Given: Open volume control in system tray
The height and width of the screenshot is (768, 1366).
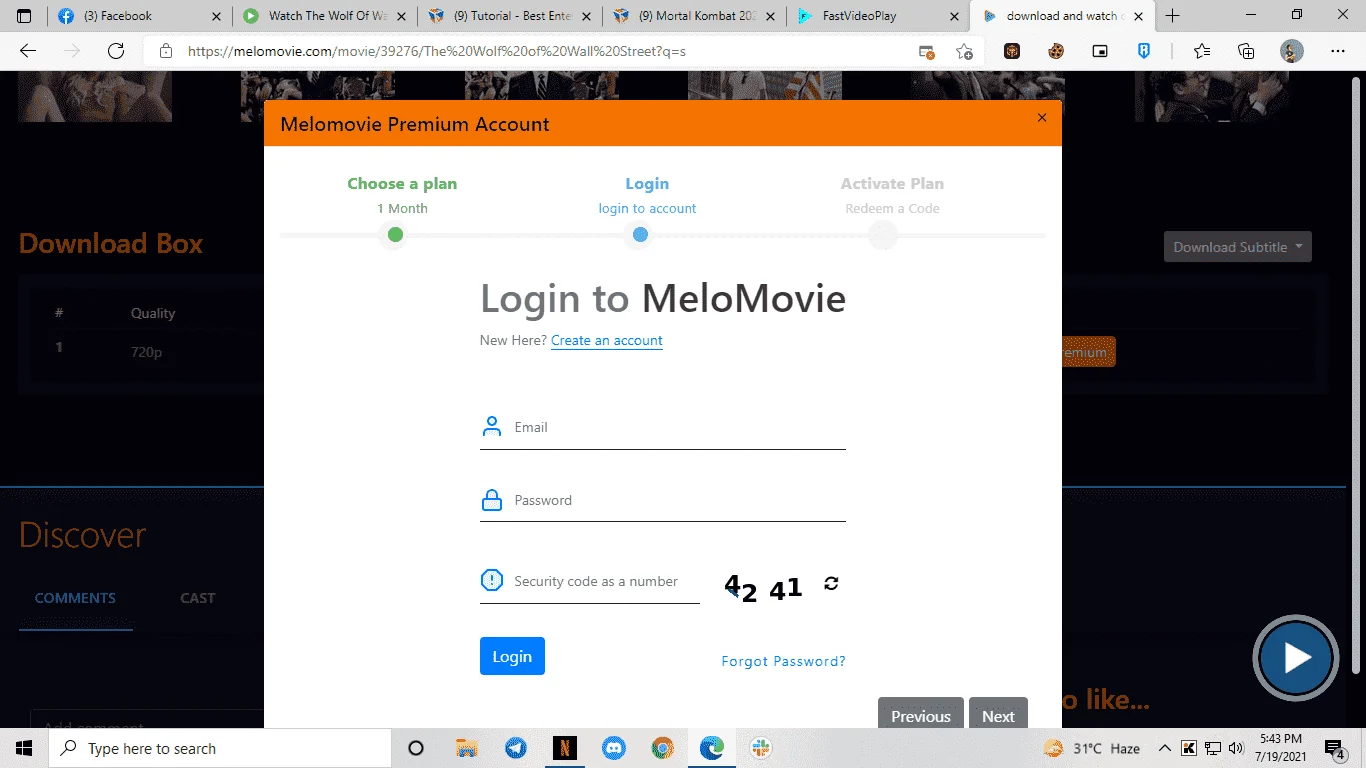Looking at the screenshot, I should point(1236,748).
